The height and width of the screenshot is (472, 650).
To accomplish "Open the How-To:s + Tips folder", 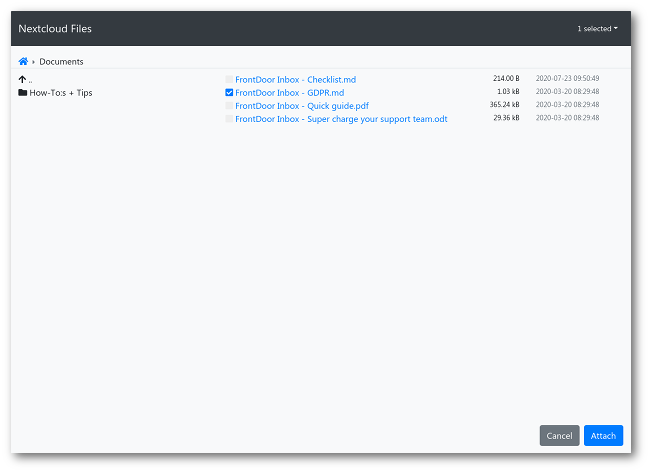I will [x=60, y=93].
